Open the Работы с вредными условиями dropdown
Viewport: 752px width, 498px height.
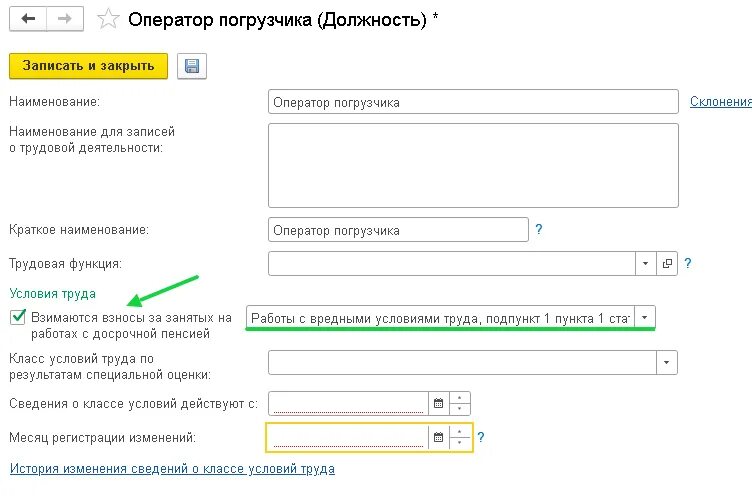(646, 318)
